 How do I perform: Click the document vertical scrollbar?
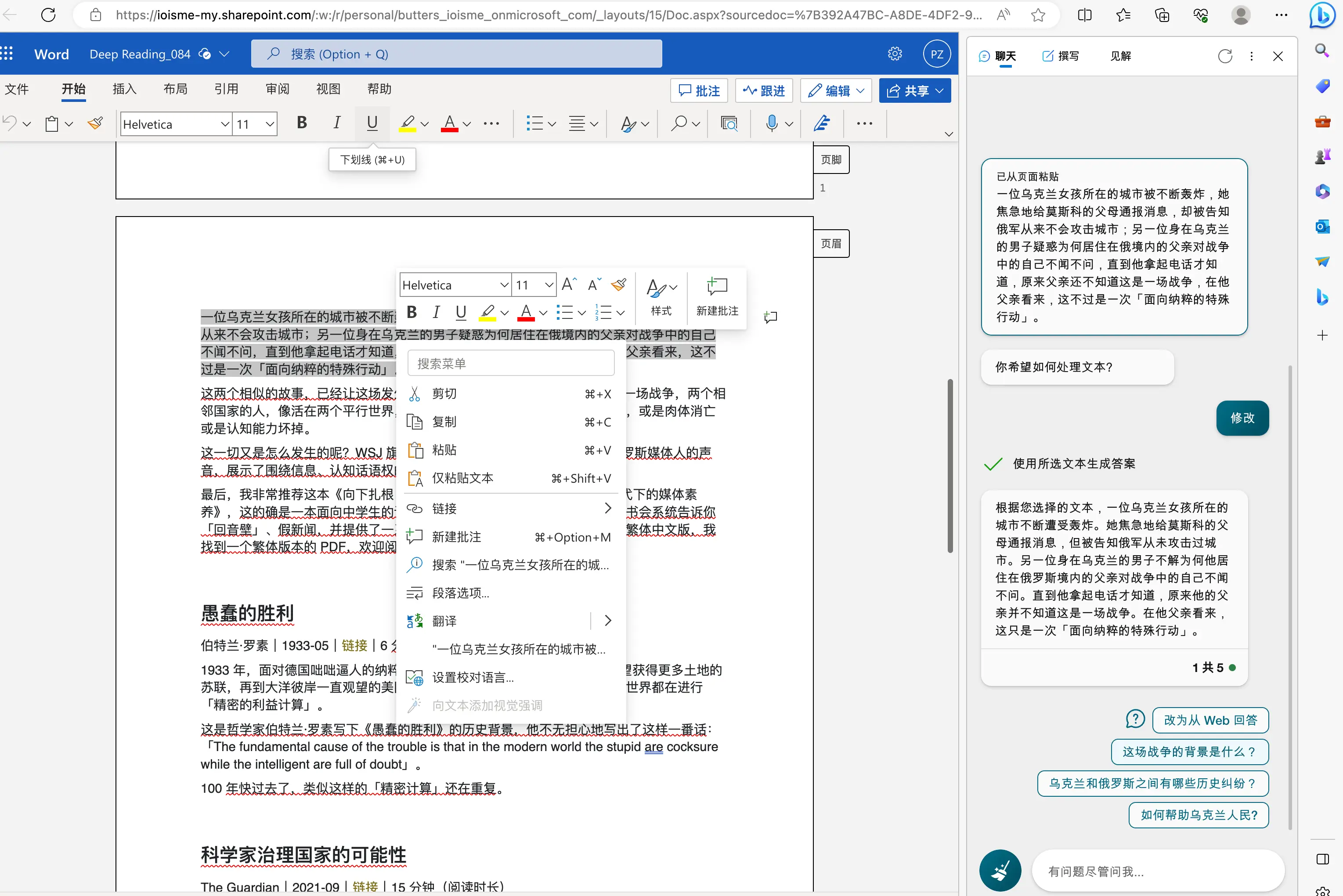(x=950, y=465)
